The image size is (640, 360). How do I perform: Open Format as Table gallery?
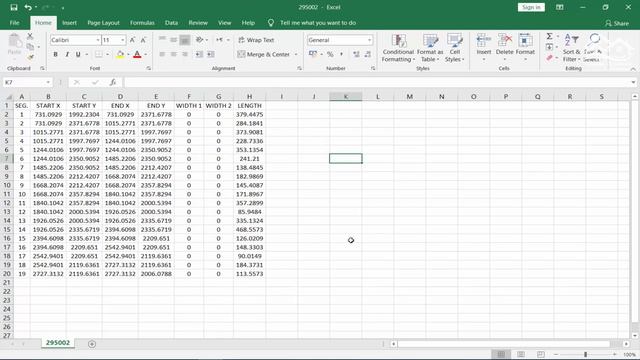coord(430,48)
